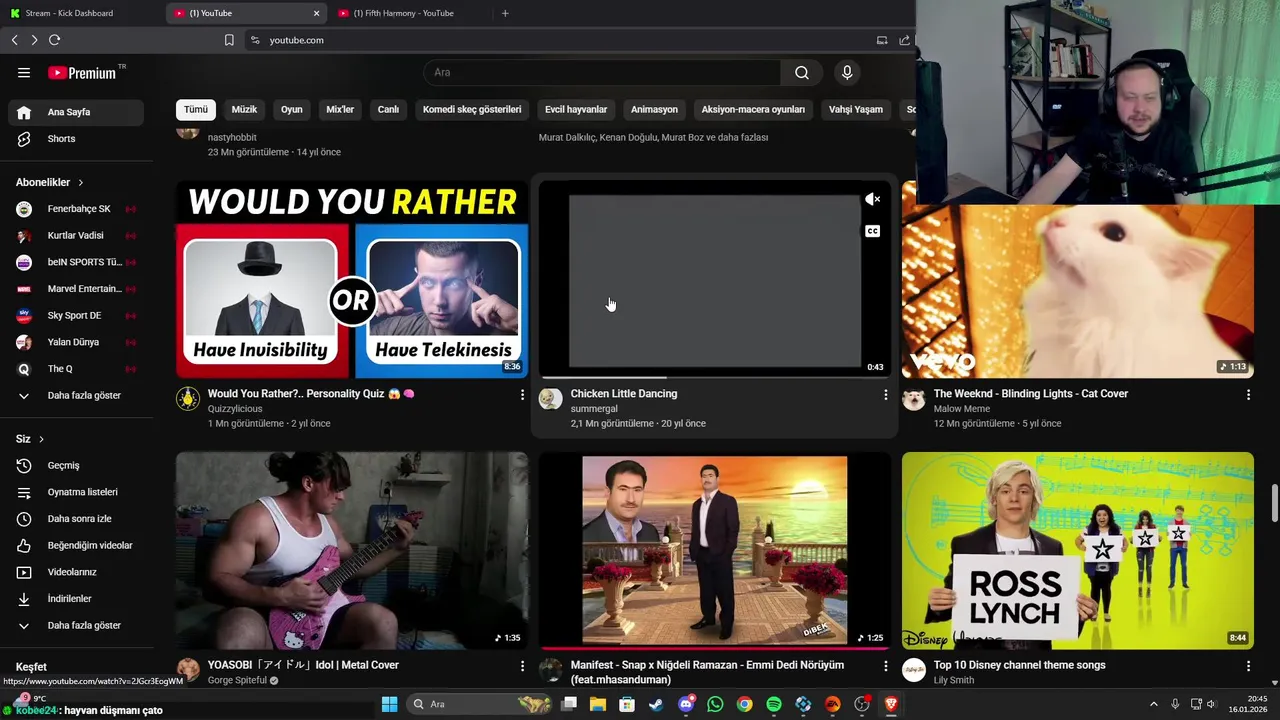Open İndirilenler downloads in the sidebar

pos(76,599)
